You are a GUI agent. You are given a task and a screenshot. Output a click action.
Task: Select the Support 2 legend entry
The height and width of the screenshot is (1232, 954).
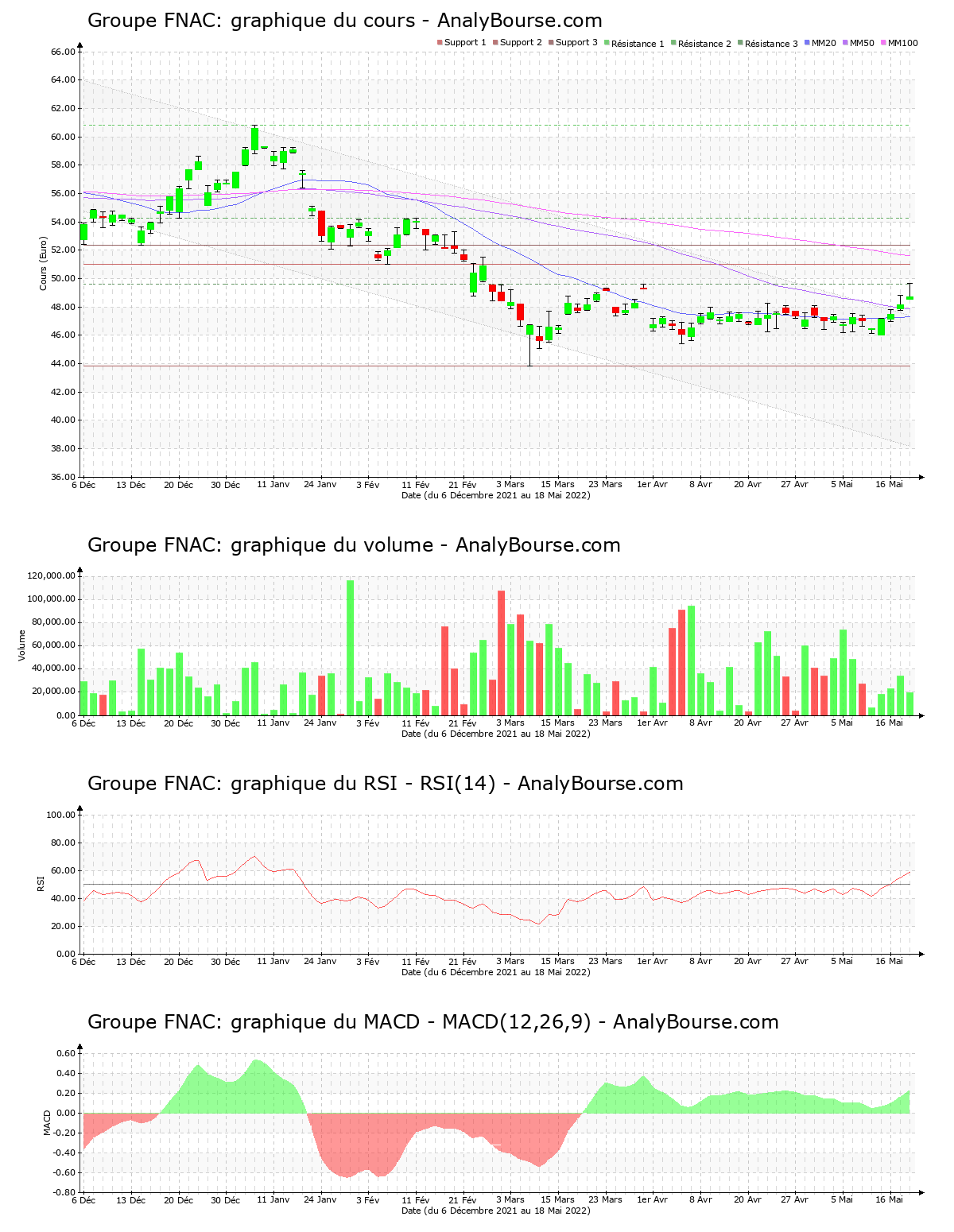[518, 43]
